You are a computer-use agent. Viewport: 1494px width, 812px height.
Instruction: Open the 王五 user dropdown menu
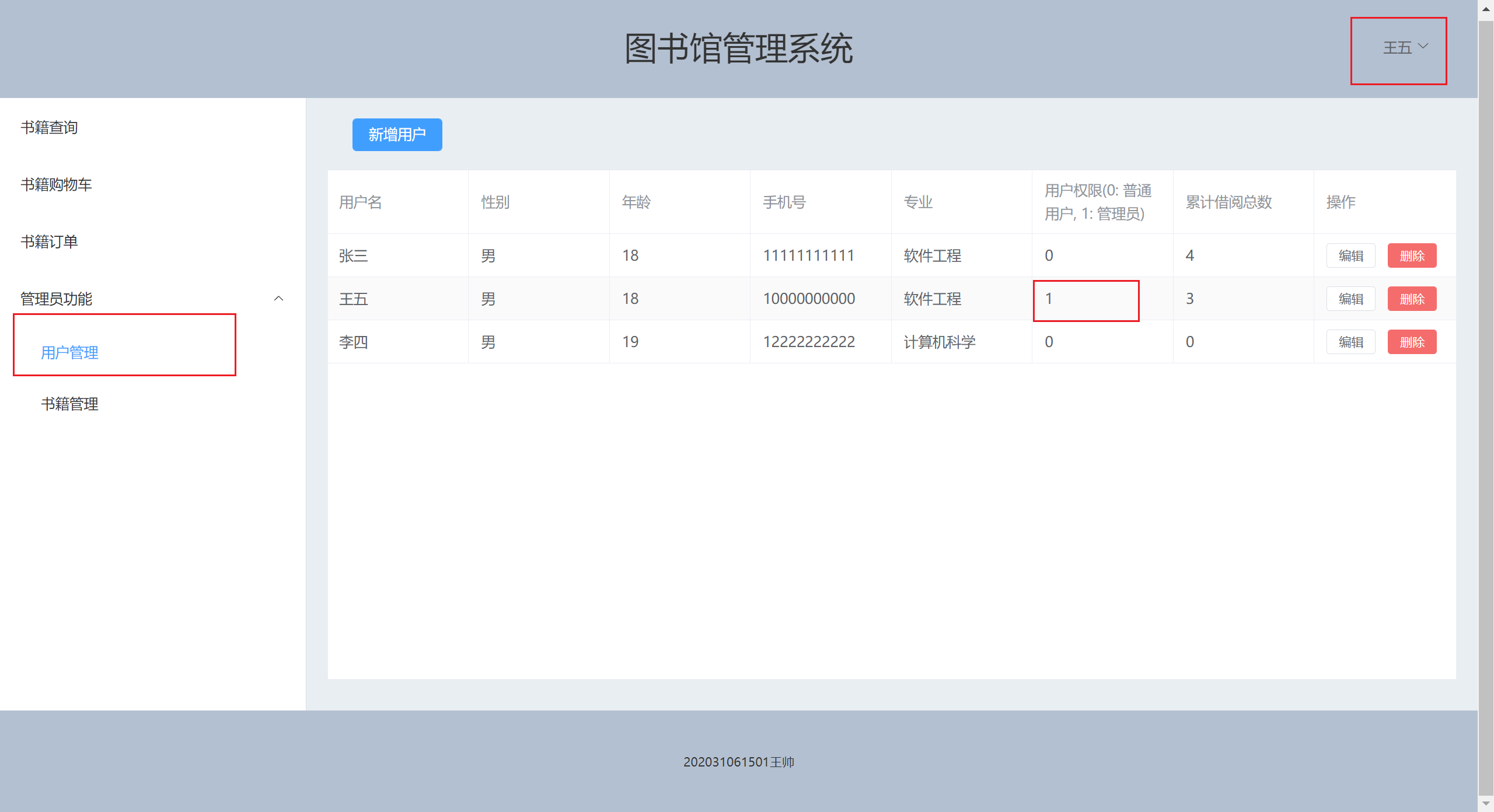click(1405, 48)
